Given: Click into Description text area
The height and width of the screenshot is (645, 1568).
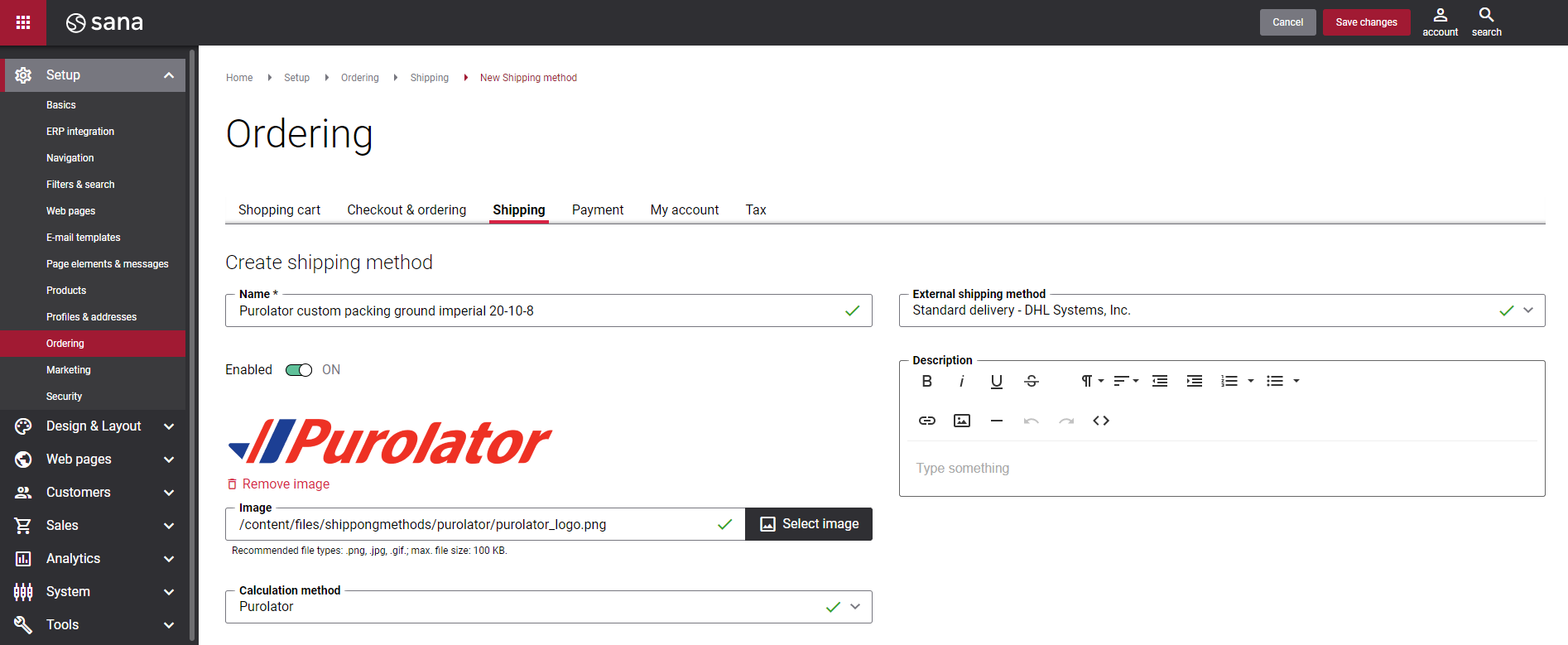Looking at the screenshot, I should [1222, 469].
